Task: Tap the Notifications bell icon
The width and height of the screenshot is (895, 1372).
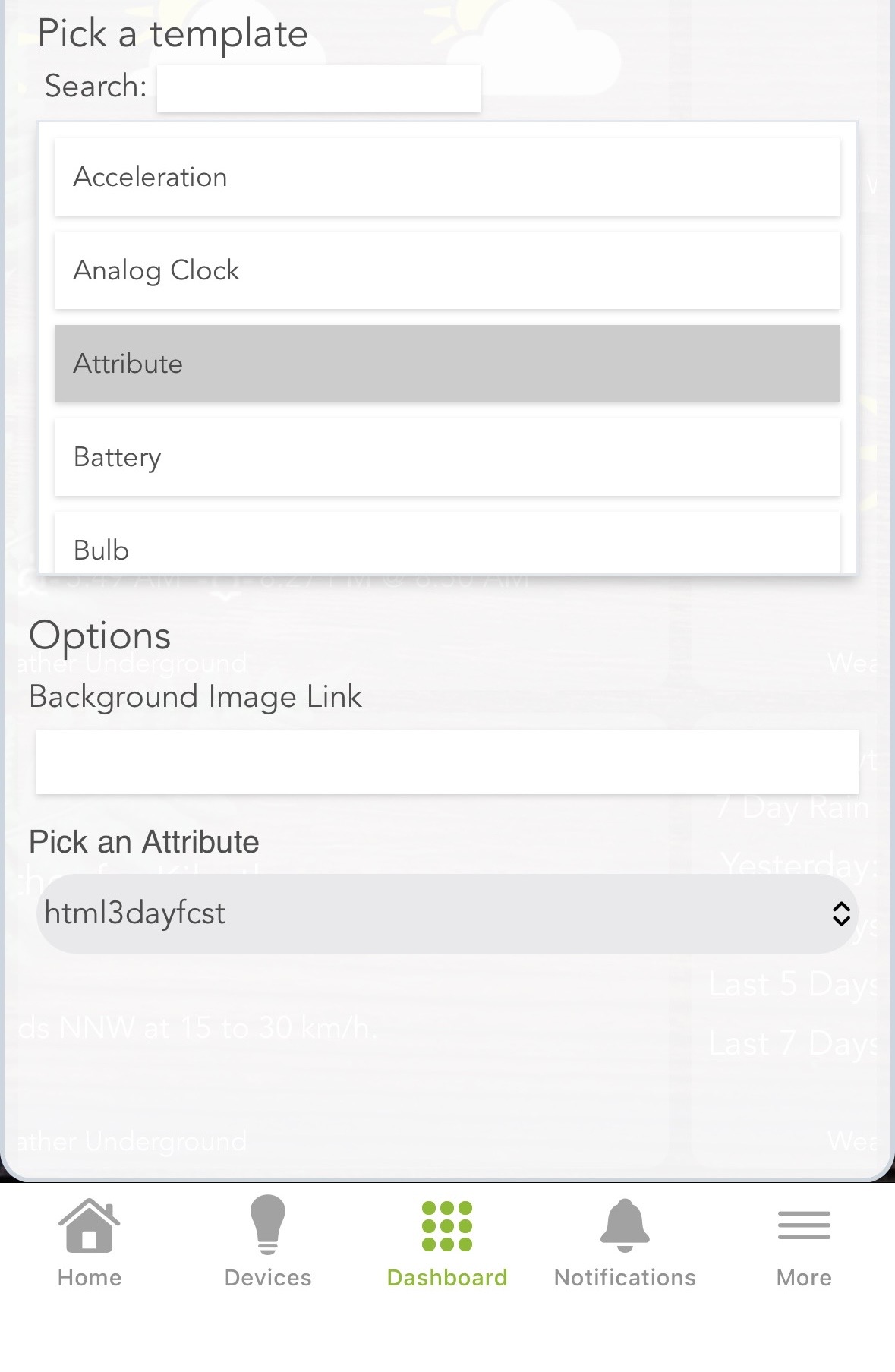Action: 625,1225
